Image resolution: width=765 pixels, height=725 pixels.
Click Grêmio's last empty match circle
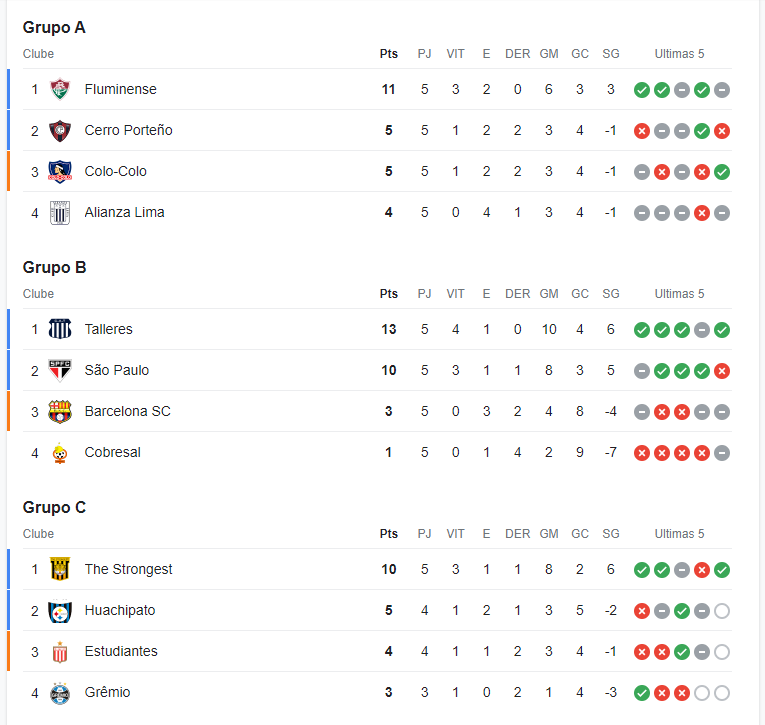722,693
